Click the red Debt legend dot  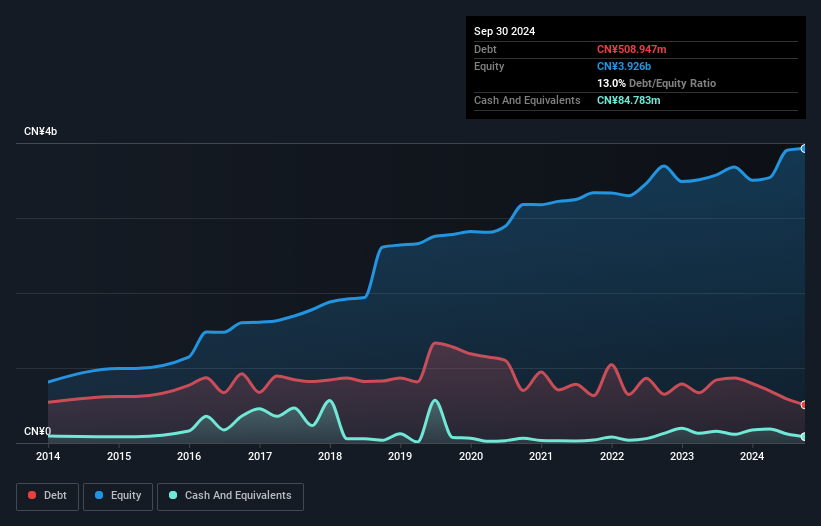pos(32,495)
